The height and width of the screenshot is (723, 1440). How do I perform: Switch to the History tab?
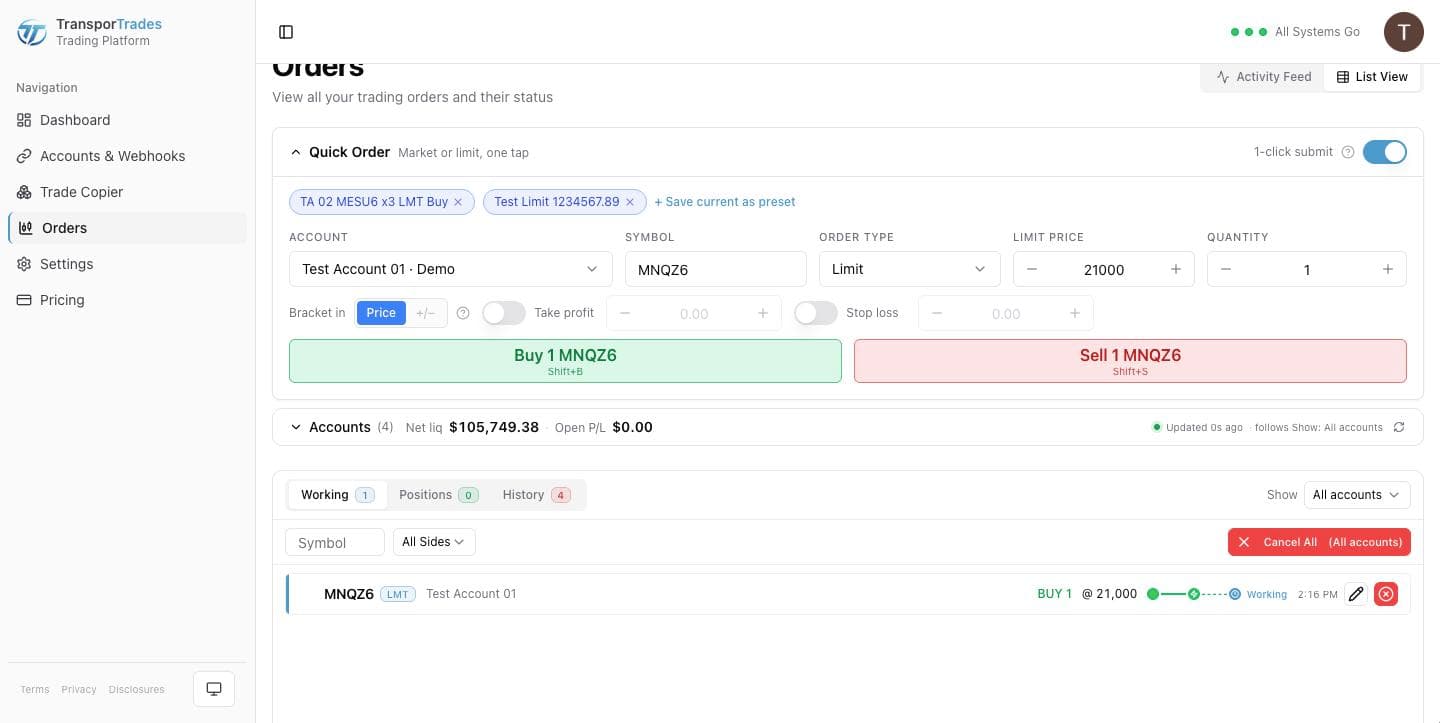[x=536, y=495]
